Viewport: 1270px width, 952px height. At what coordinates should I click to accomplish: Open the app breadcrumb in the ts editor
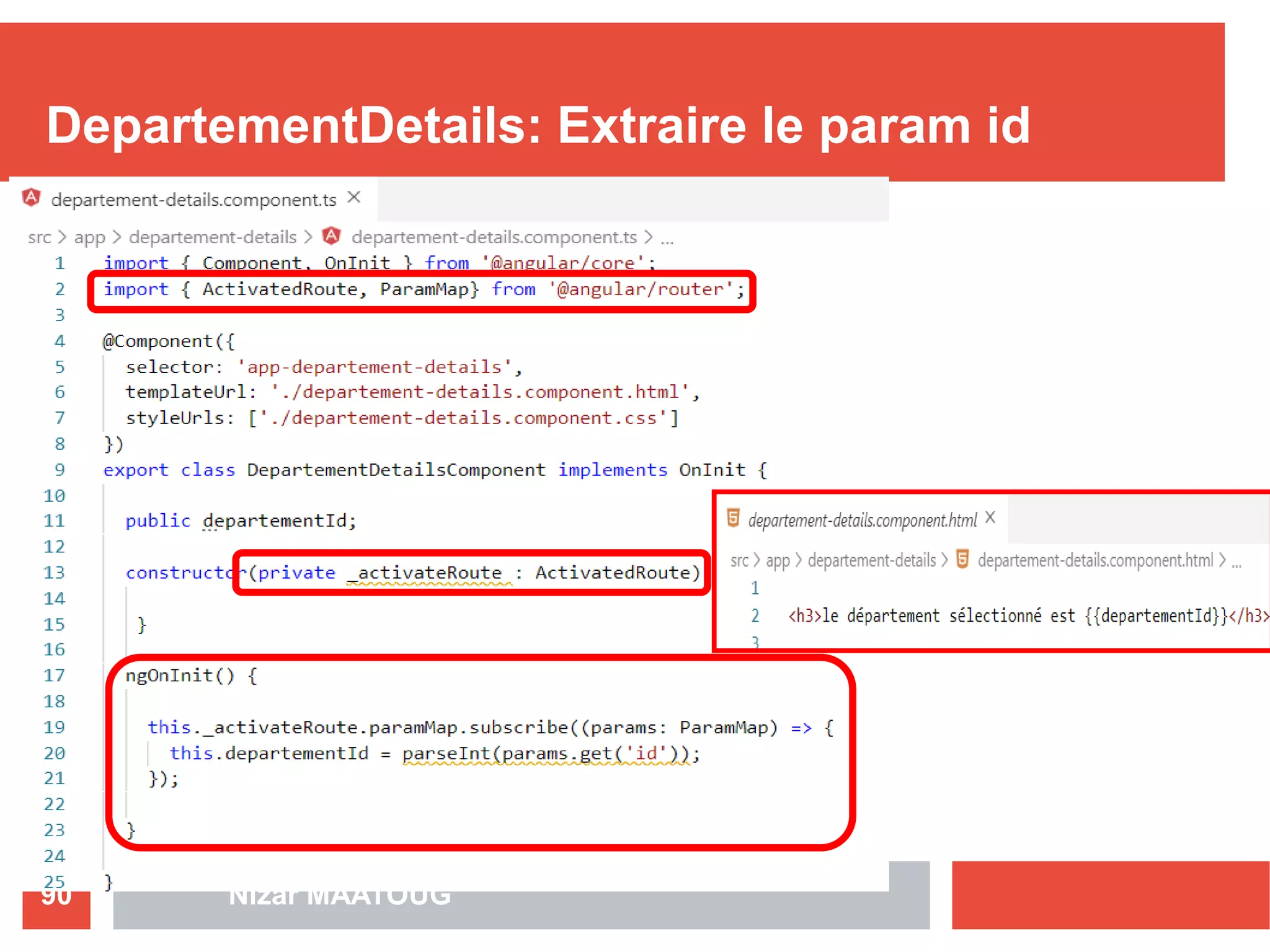tap(90, 237)
